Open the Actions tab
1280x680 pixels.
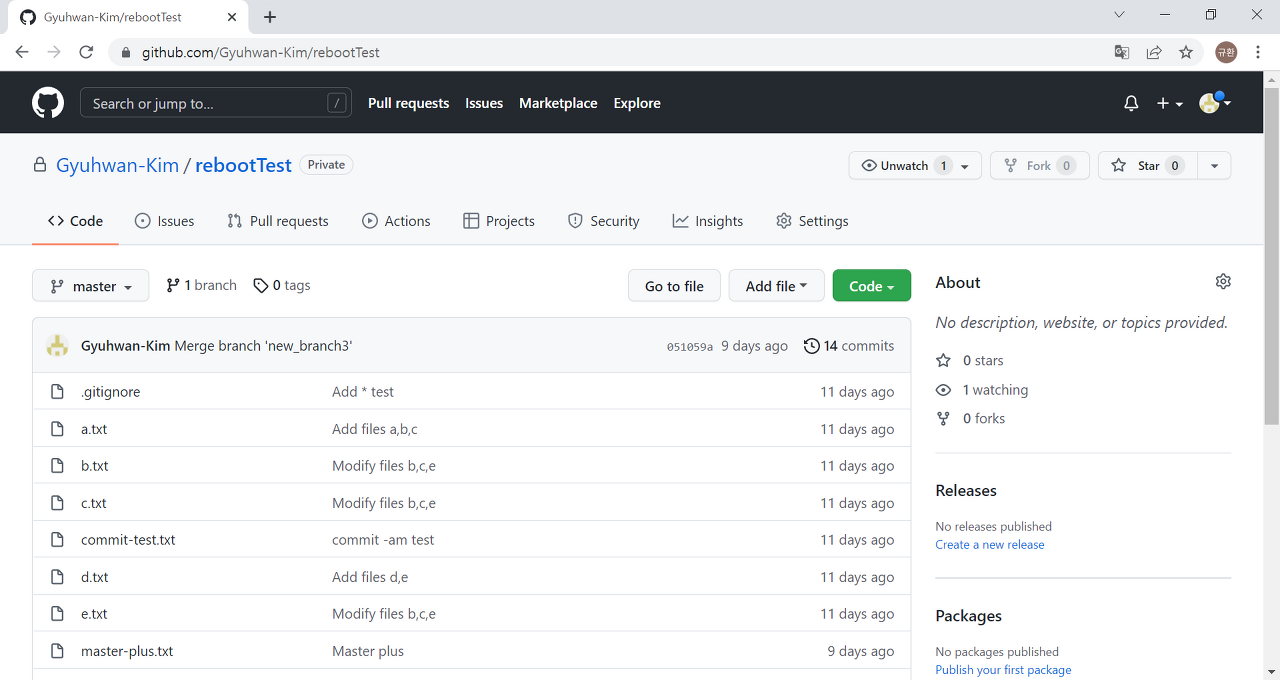396,221
